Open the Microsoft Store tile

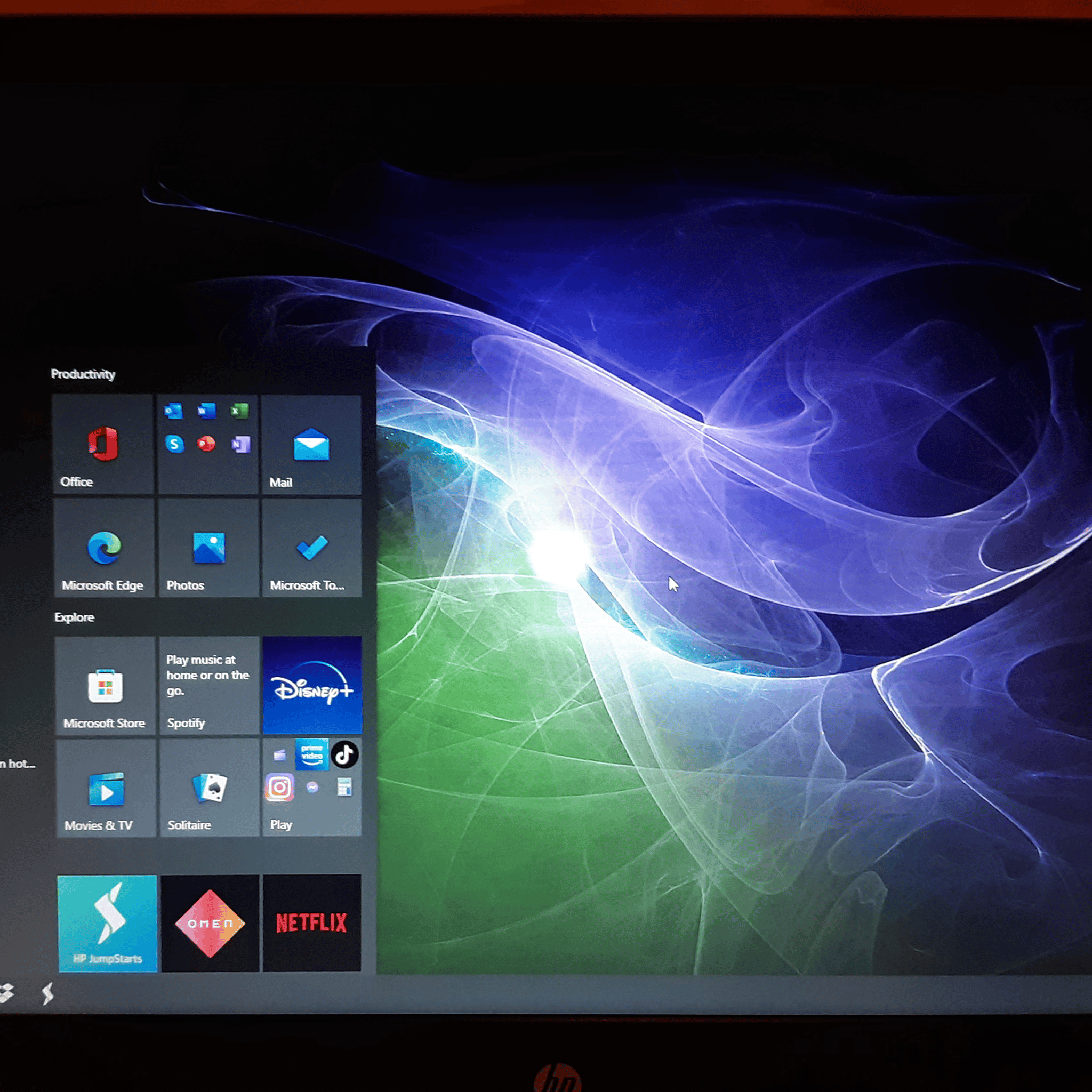[x=105, y=686]
